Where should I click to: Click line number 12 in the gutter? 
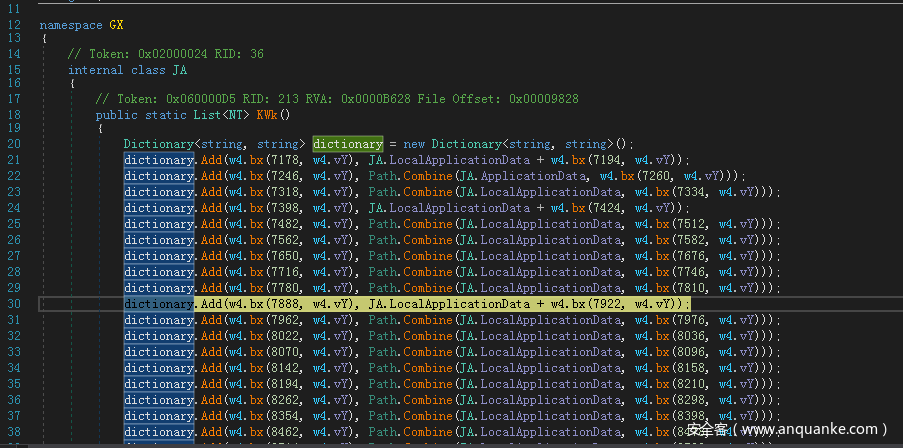click(x=14, y=22)
